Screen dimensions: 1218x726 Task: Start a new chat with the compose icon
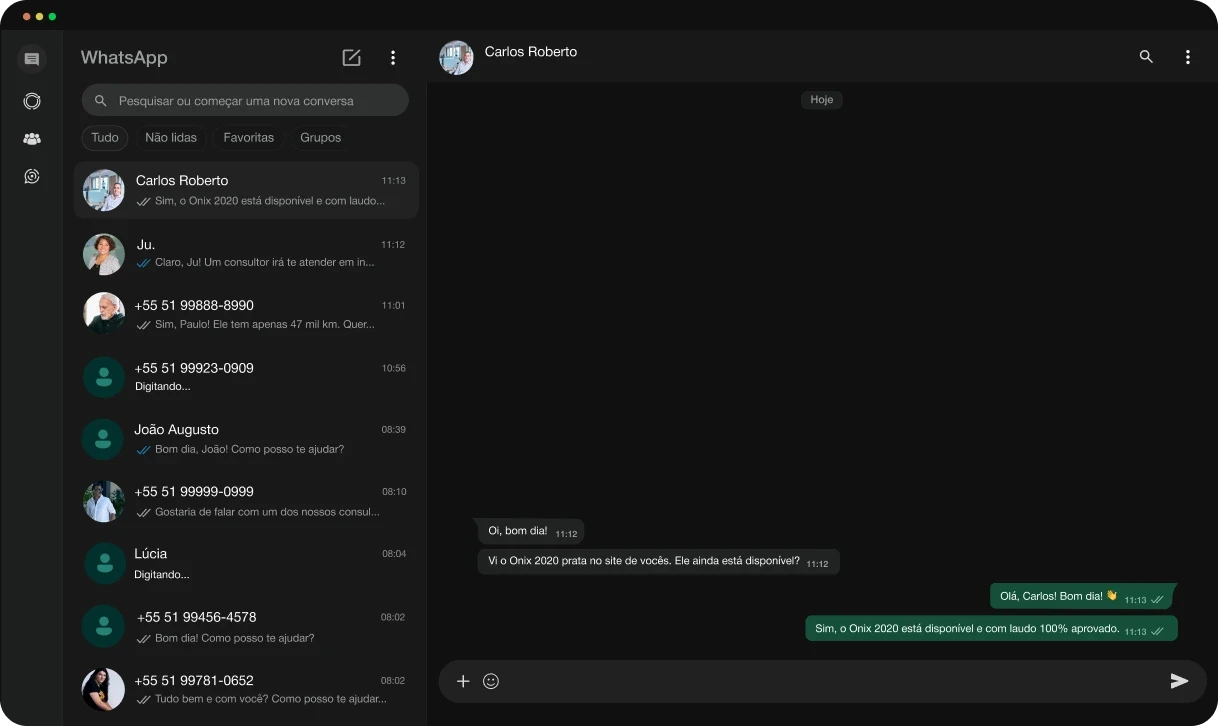click(351, 58)
